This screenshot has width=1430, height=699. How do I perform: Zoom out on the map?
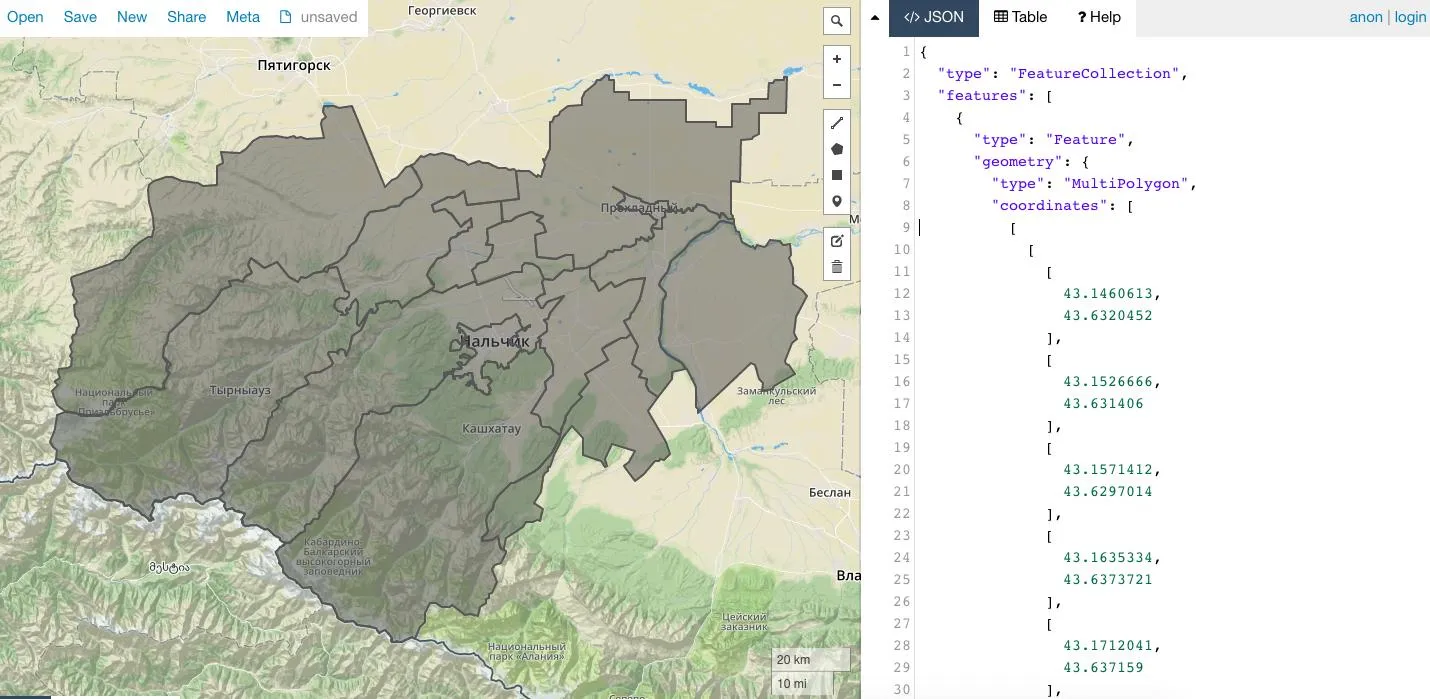[x=837, y=85]
